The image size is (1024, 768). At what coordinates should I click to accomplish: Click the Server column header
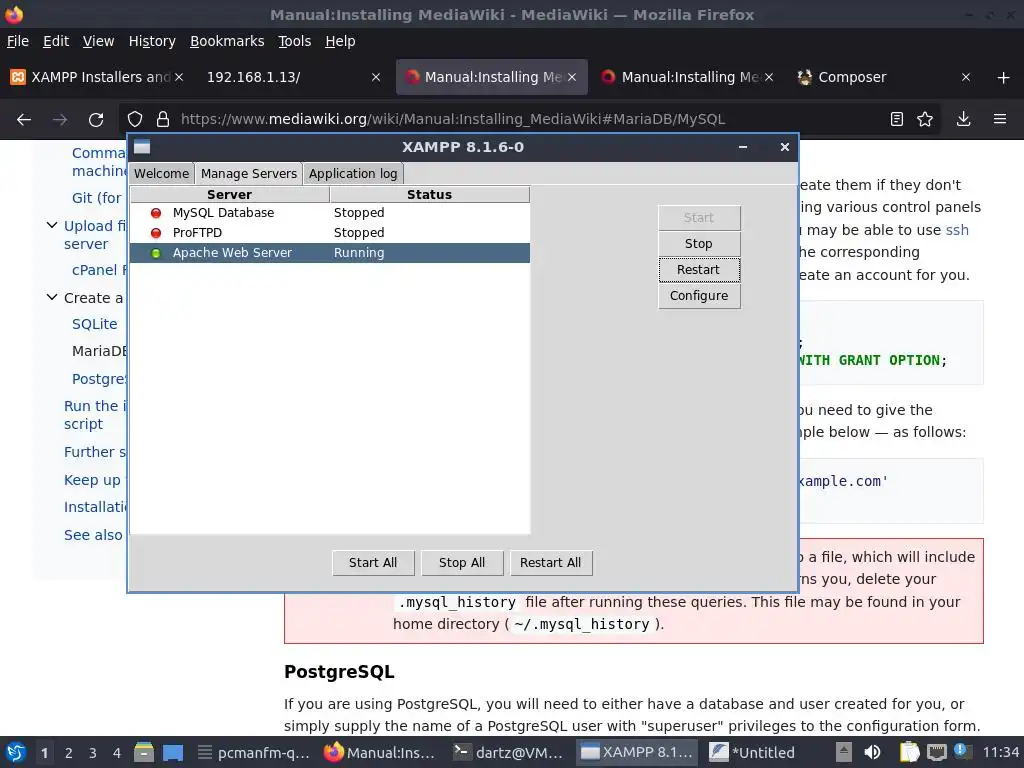pyautogui.click(x=229, y=195)
